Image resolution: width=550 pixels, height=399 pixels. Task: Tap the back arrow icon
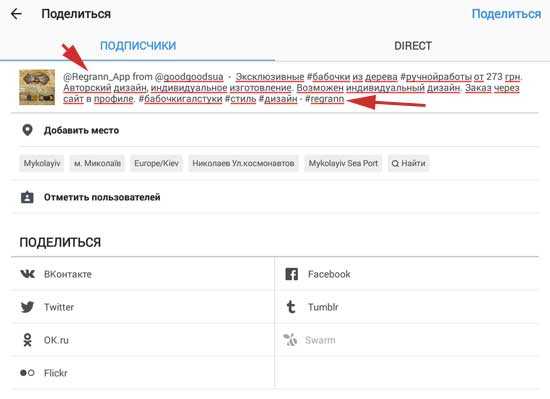(16, 14)
